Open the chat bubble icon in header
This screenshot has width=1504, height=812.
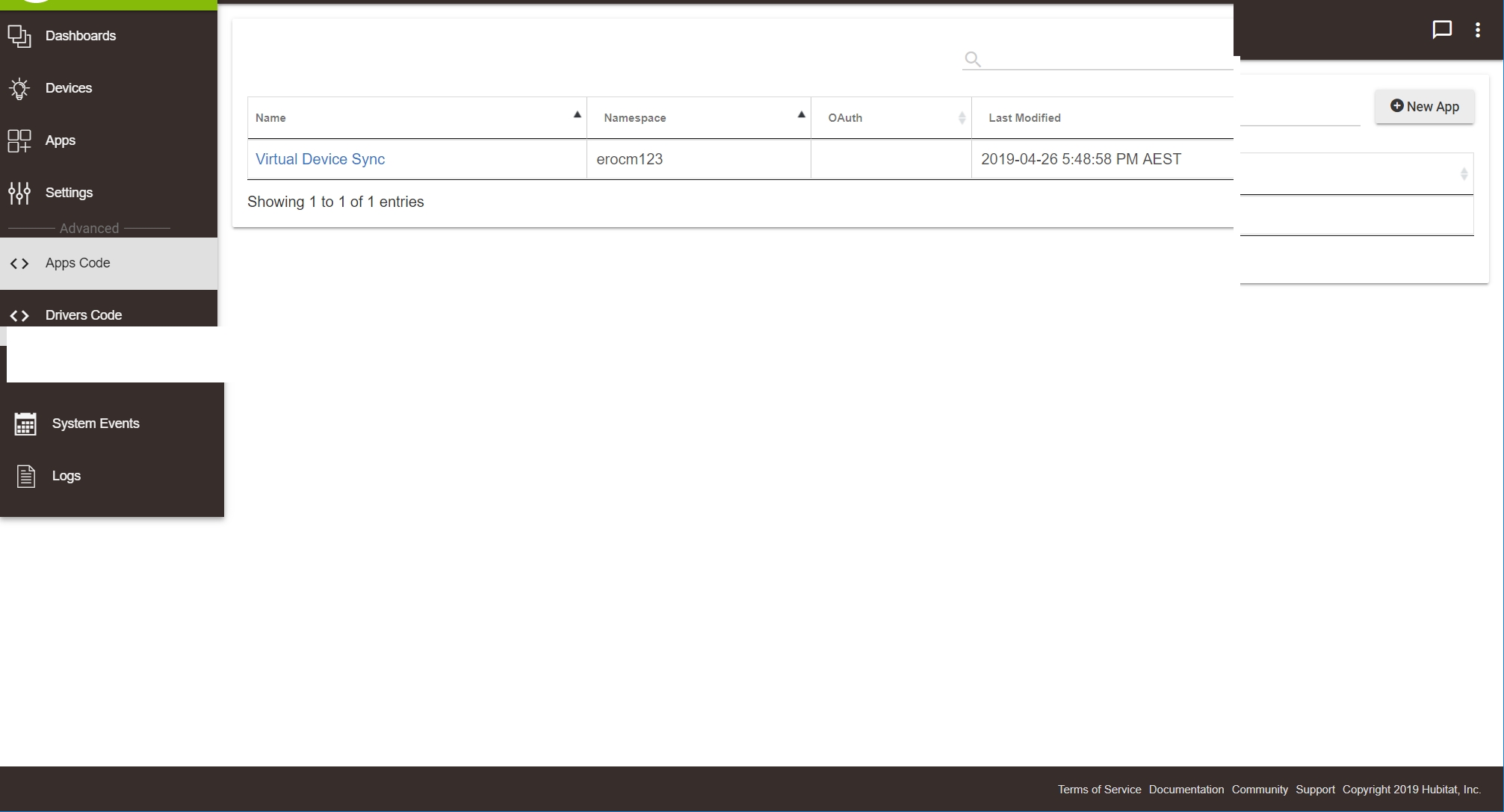(1441, 30)
